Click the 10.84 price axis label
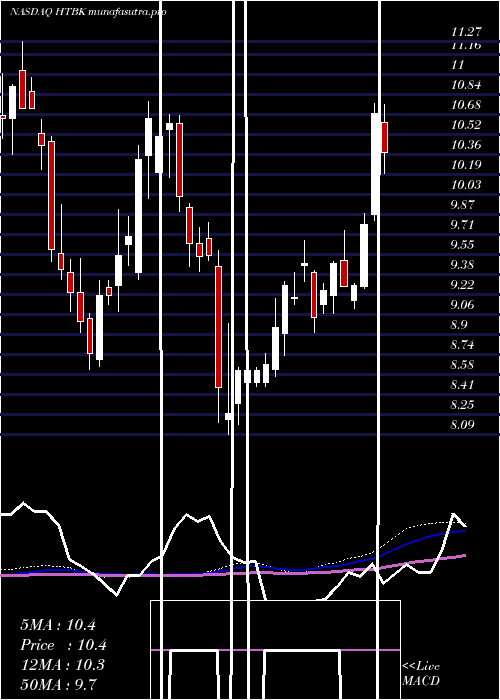Viewport: 500px width, 700px height. 466,85
